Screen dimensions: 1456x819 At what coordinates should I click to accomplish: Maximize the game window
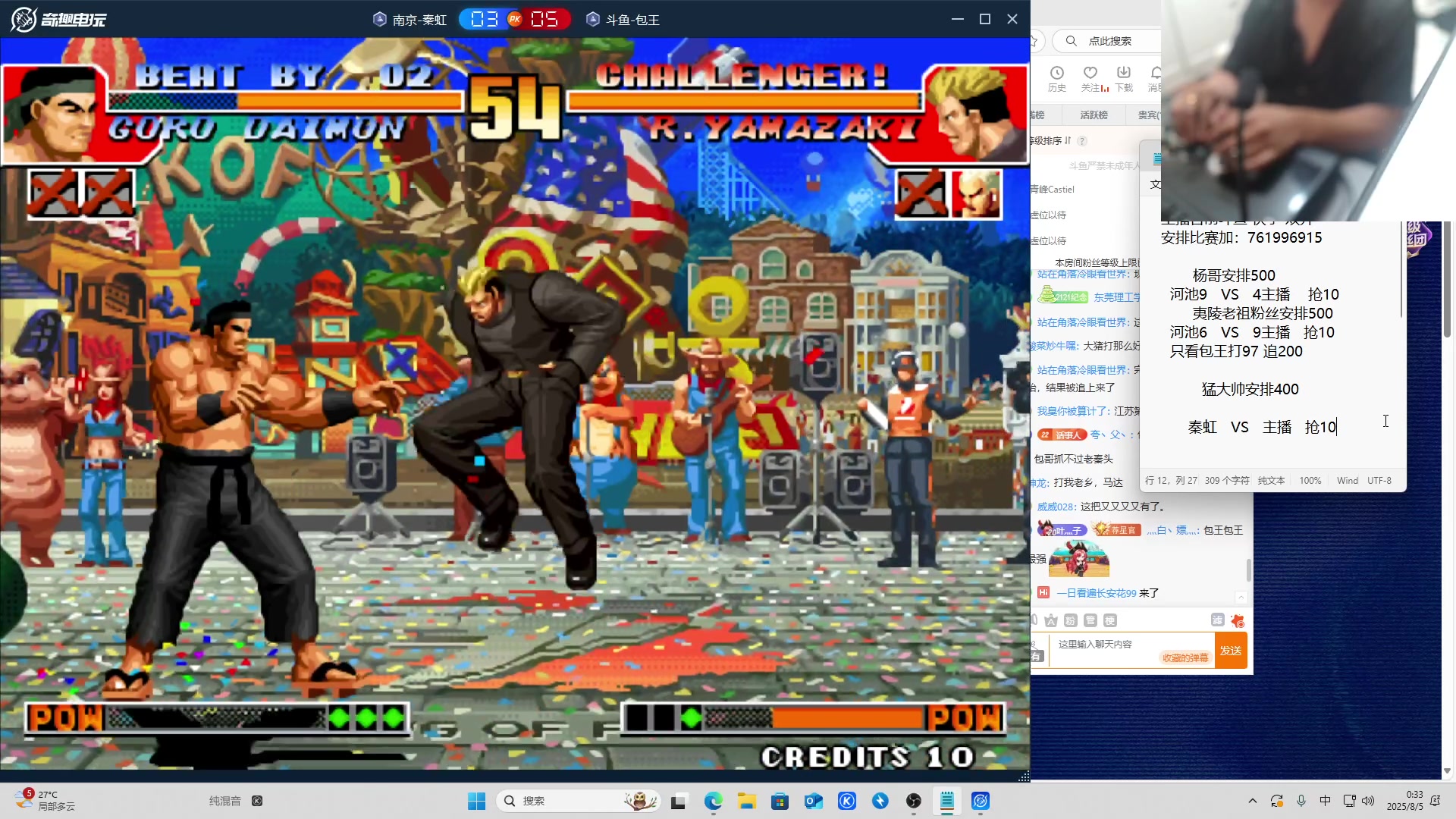pos(985,19)
